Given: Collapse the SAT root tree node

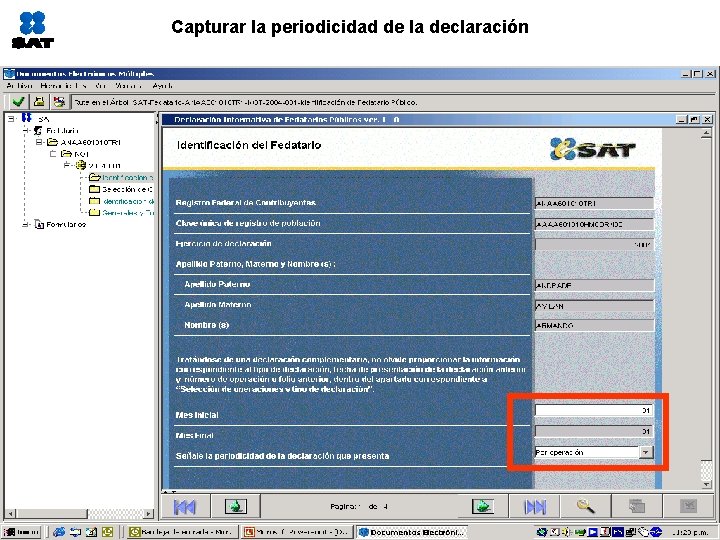Looking at the screenshot, I should (x=11, y=118).
